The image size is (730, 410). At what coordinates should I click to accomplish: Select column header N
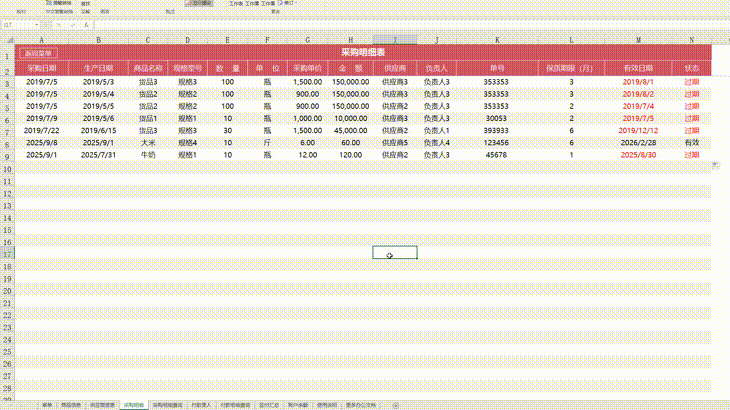[691, 40]
